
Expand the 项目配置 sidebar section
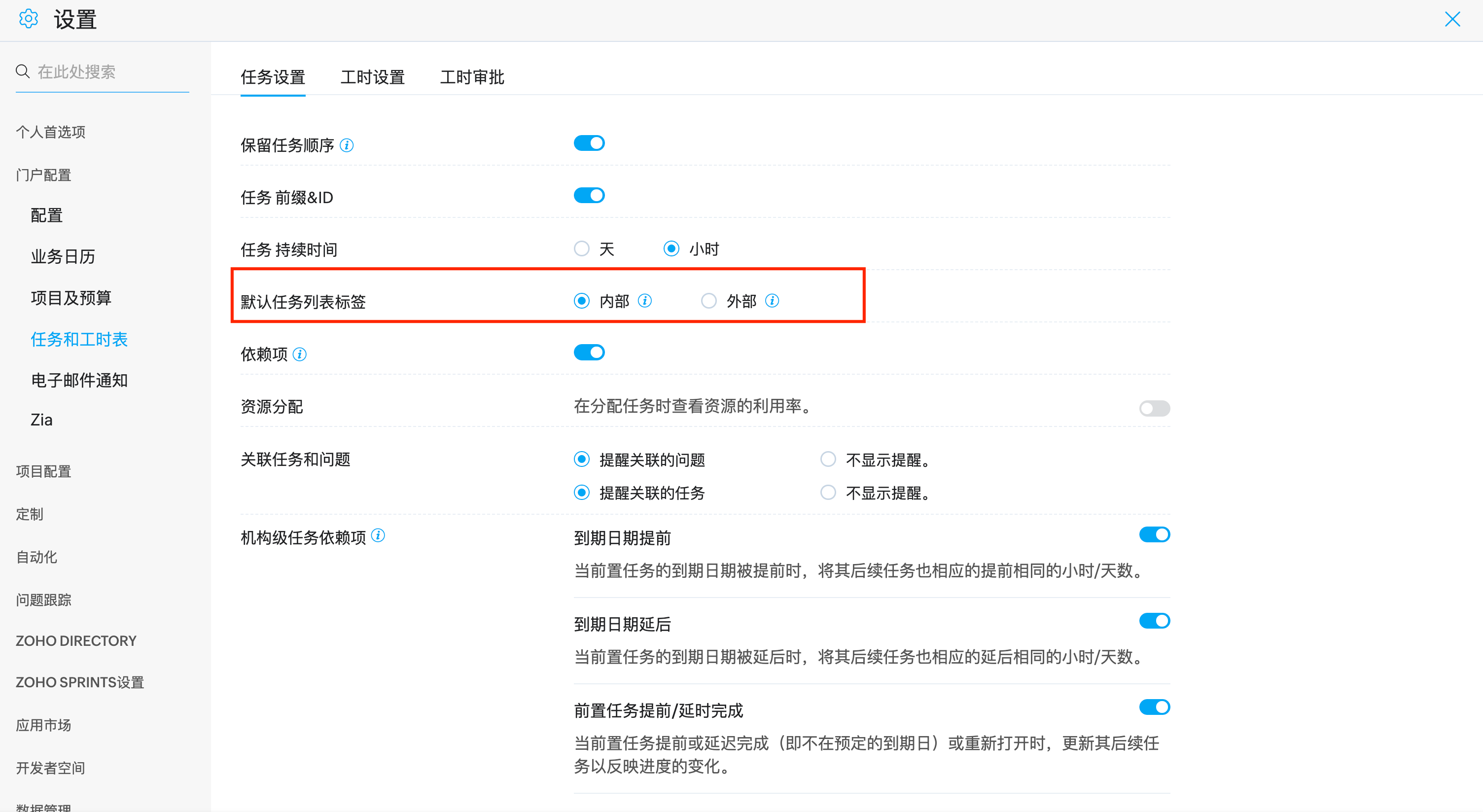coord(44,471)
